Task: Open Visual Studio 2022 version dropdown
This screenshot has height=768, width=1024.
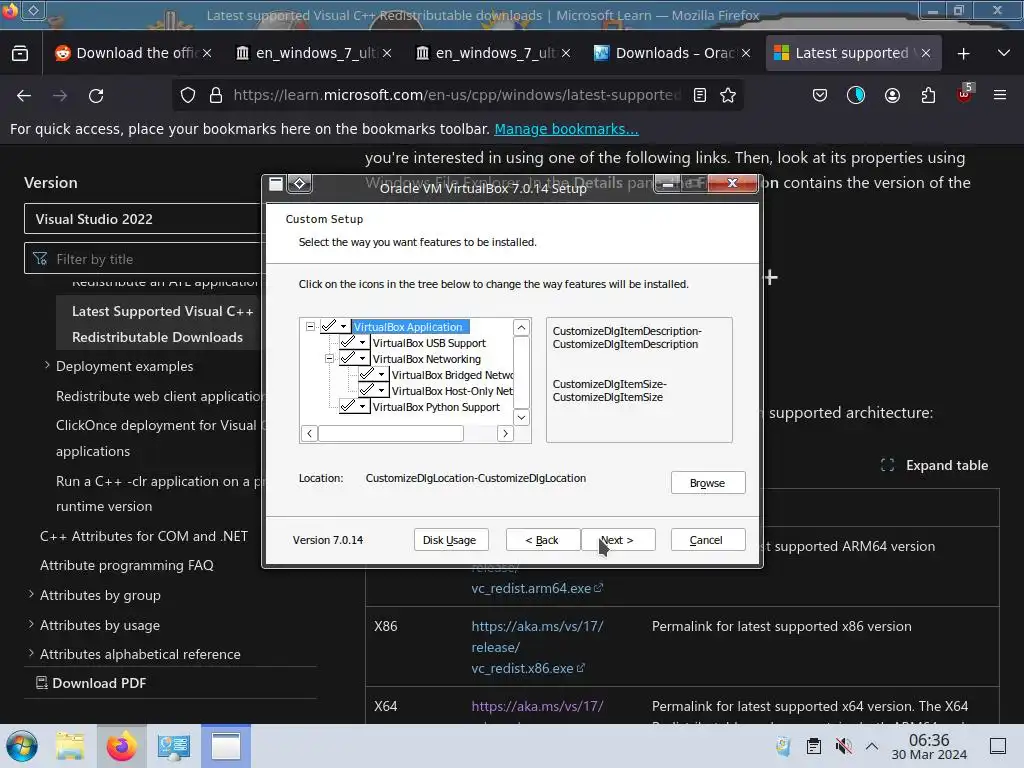Action: click(142, 219)
